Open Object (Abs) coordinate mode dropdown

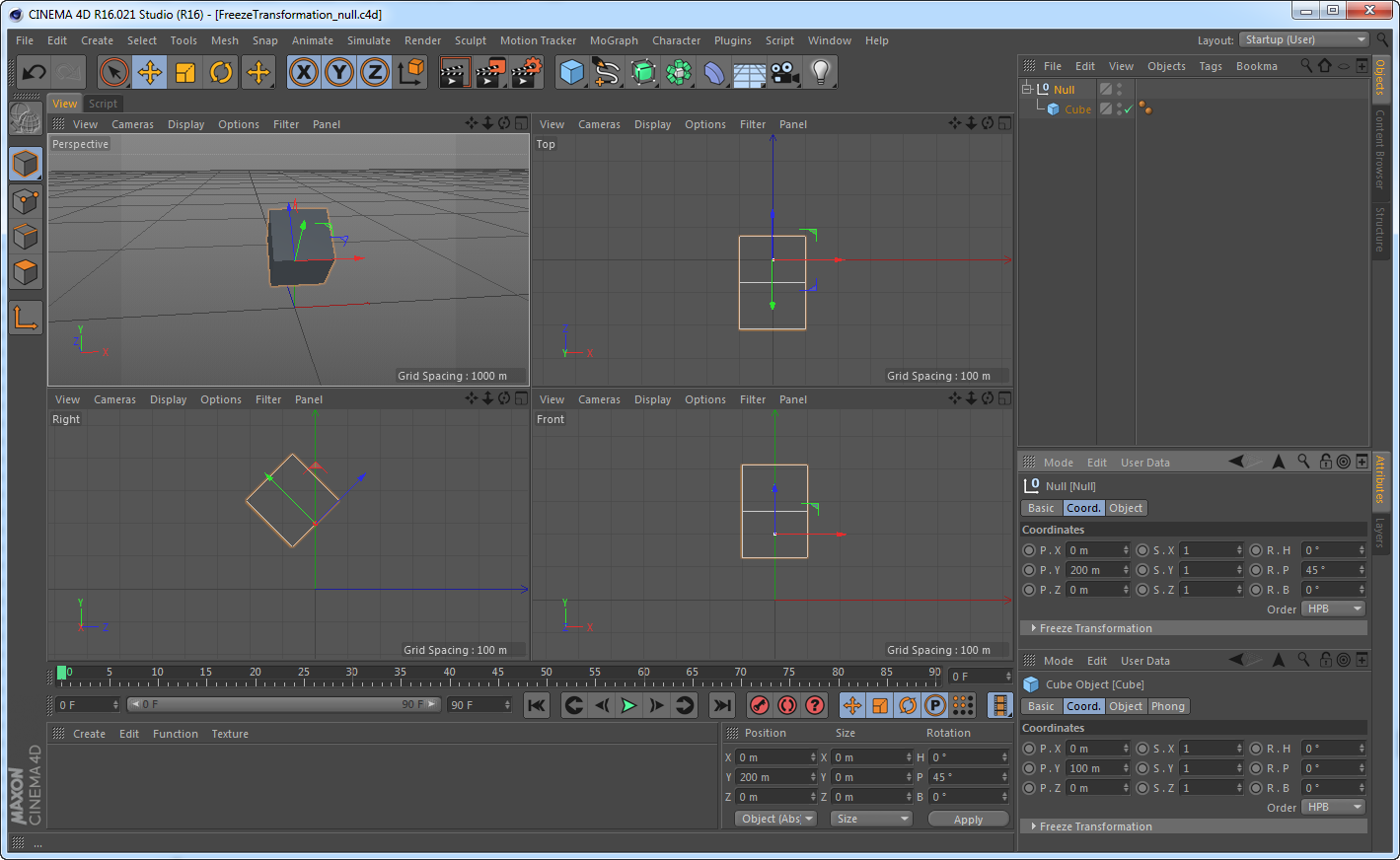click(x=776, y=819)
